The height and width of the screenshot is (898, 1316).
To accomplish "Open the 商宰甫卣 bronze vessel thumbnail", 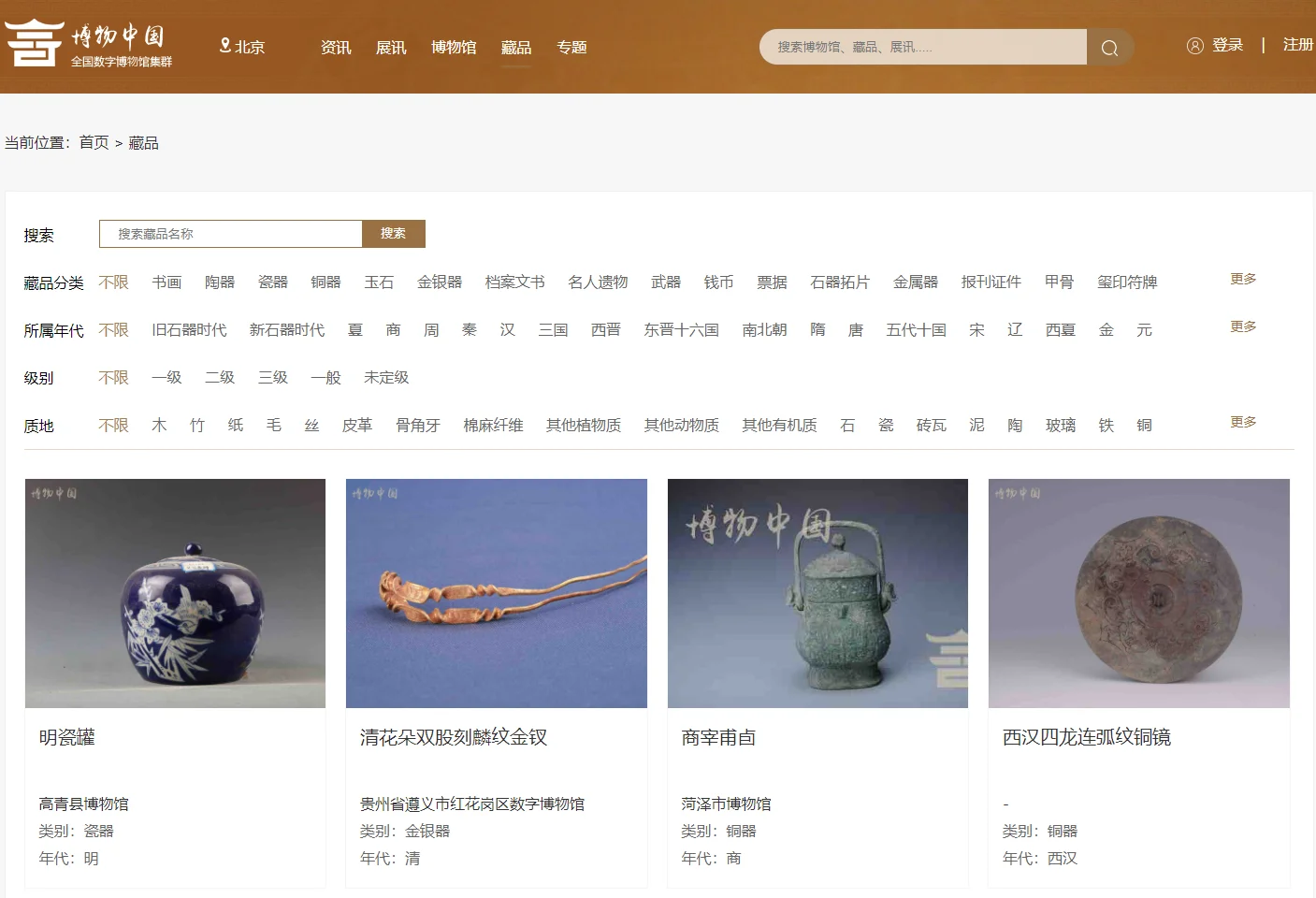I will coord(817,593).
